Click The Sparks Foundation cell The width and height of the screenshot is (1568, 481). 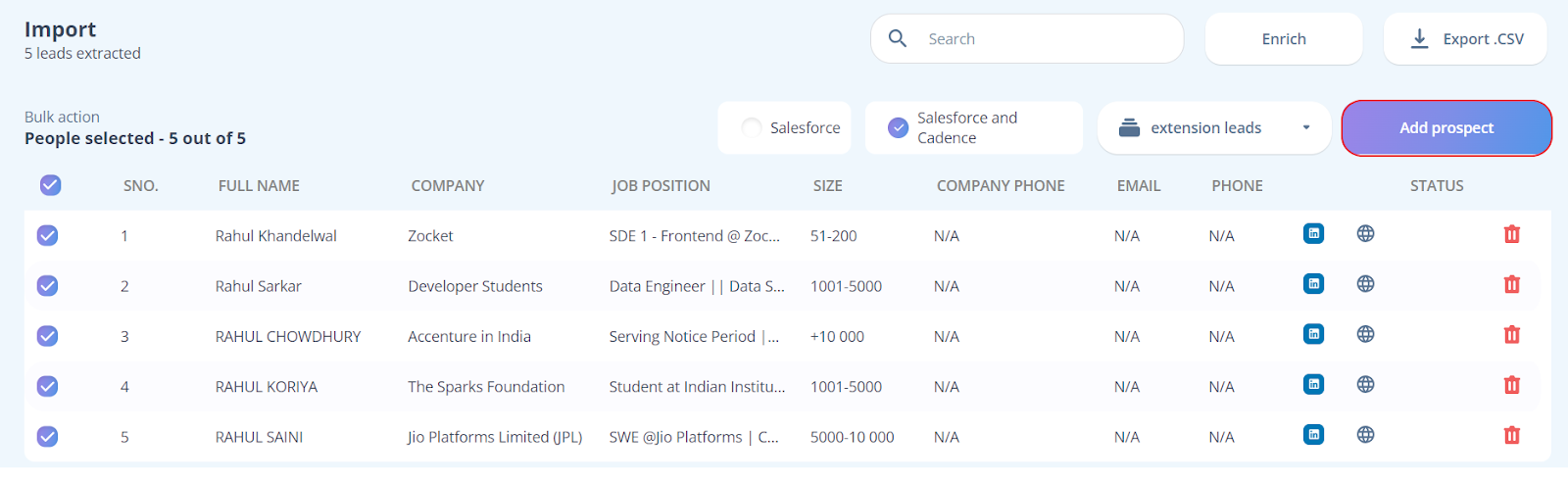pos(486,387)
